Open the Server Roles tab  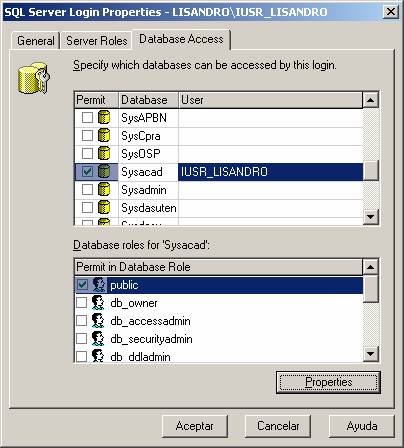97,41
